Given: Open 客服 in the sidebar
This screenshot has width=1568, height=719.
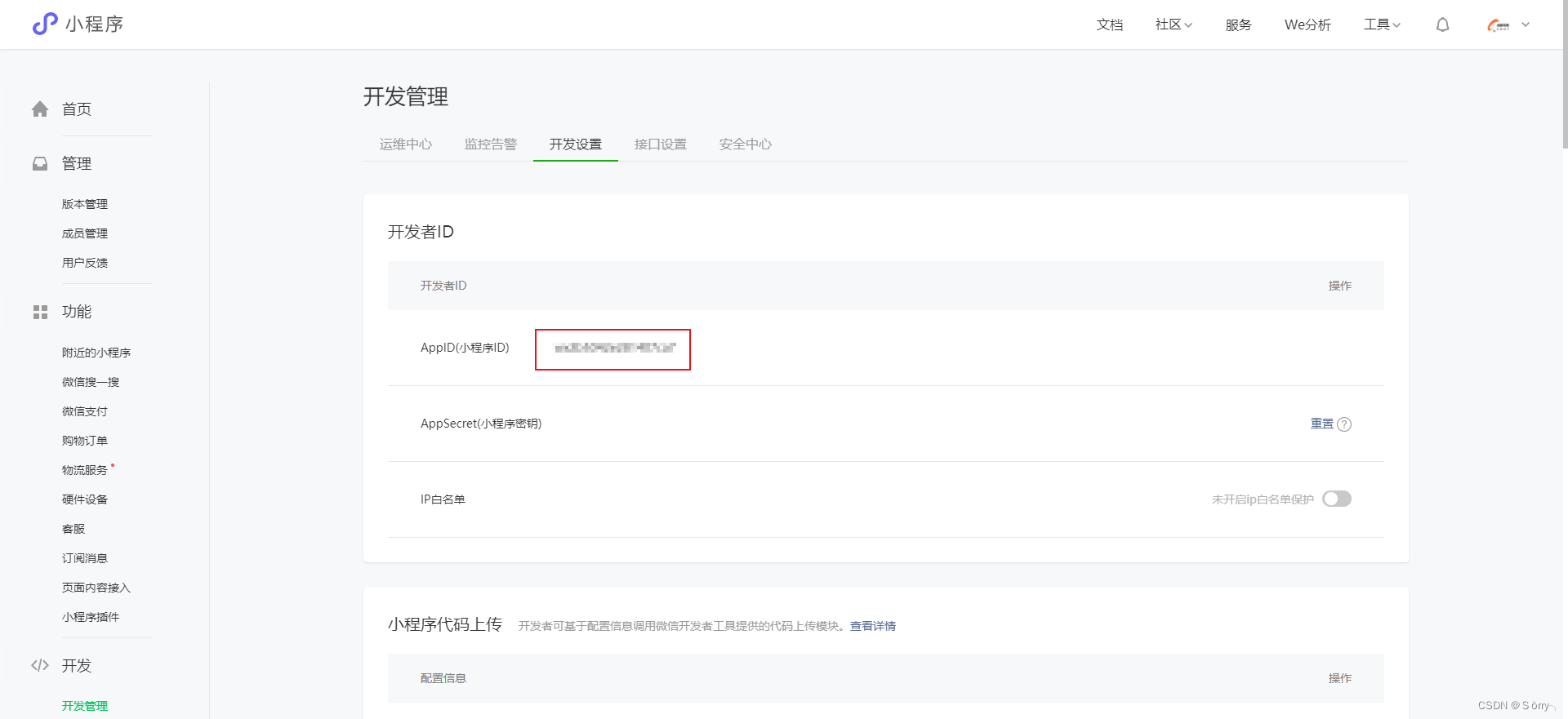Looking at the screenshot, I should [x=73, y=529].
